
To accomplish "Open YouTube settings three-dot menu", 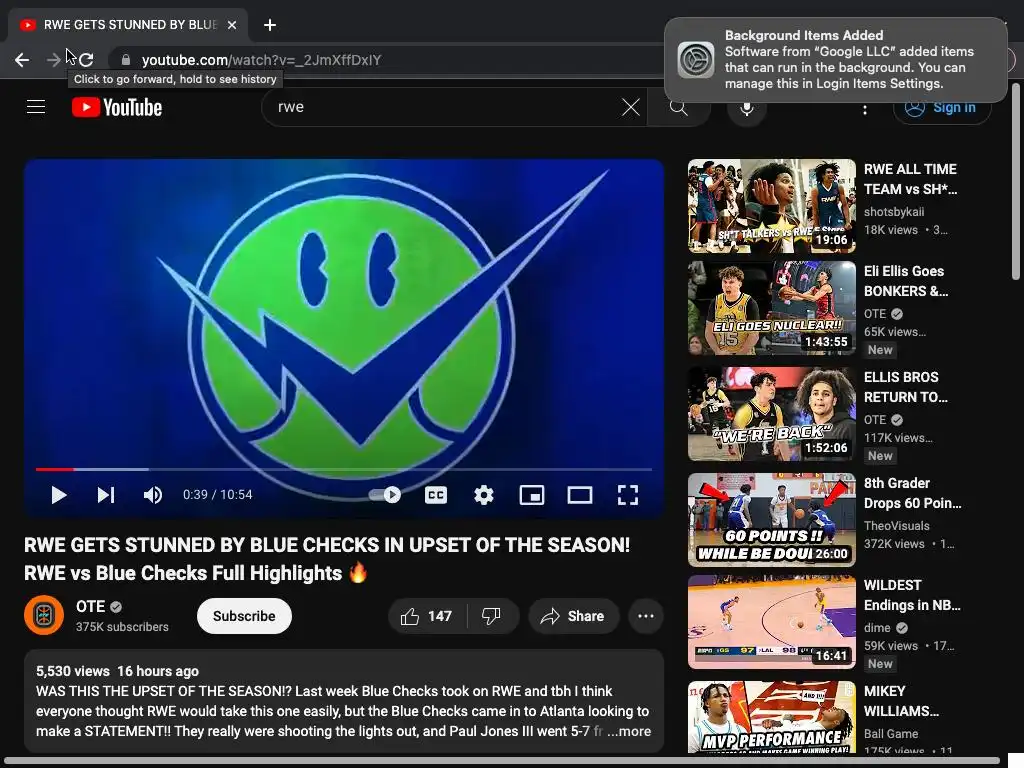I will tap(865, 109).
